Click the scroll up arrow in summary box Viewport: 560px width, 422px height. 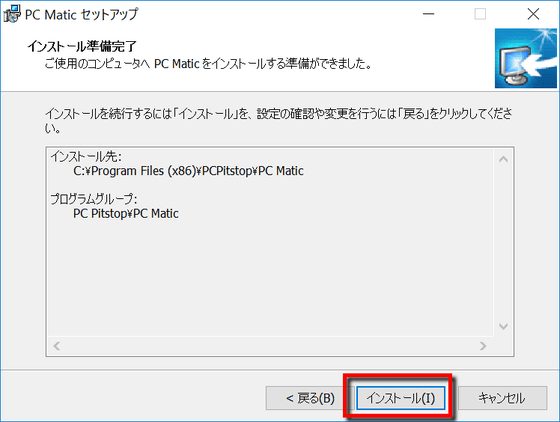pyautogui.click(x=503, y=159)
